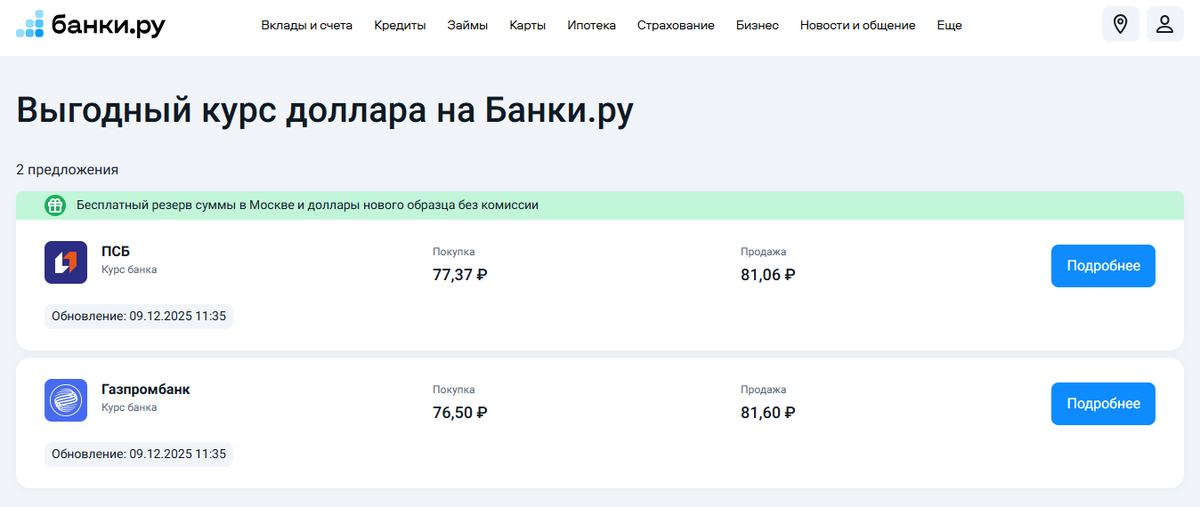Screen dimensions: 1200x507
Task: Click the Газпромбанк update timestamp badge
Action: (139, 454)
